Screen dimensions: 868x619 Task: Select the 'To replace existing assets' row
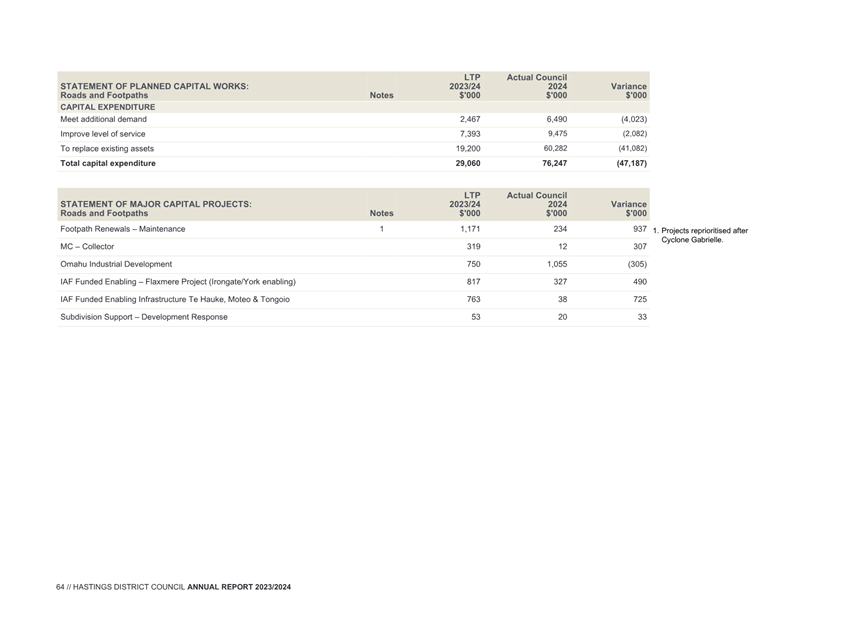(x=353, y=148)
